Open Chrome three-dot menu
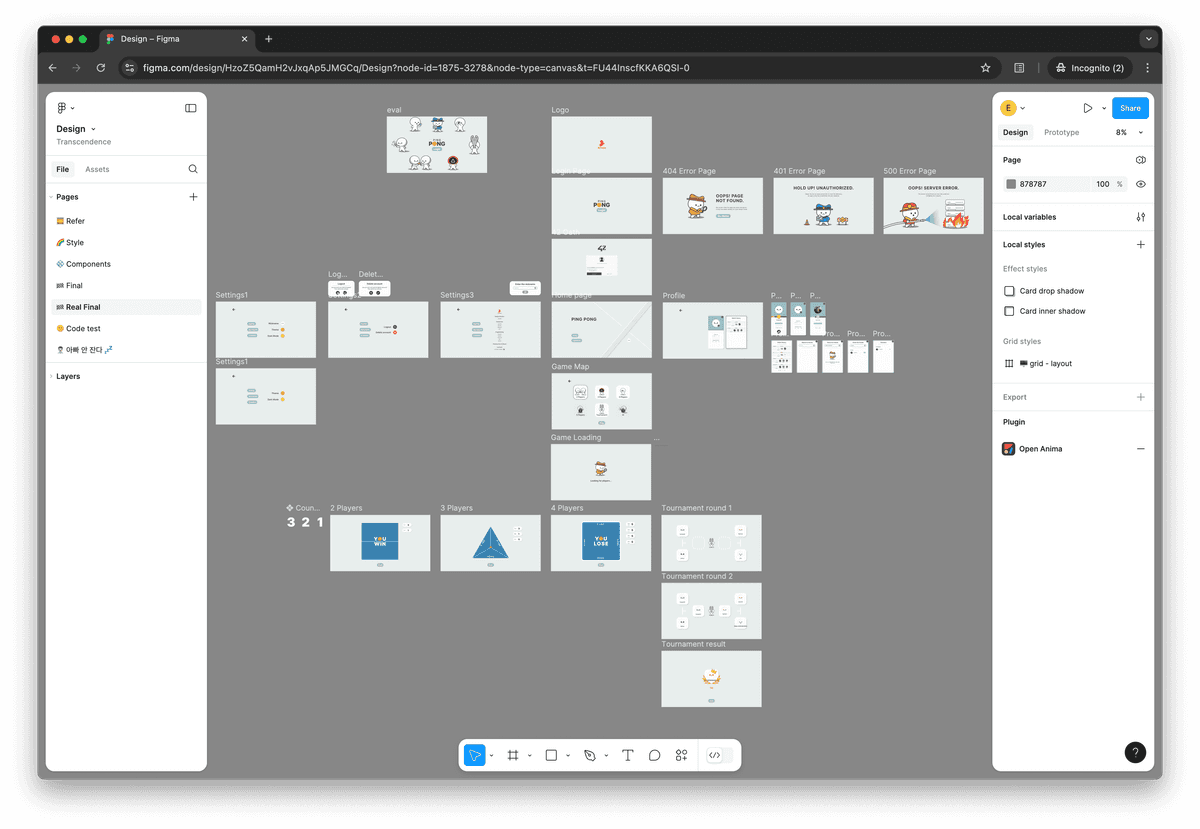The width and height of the screenshot is (1200, 829). 1147,68
